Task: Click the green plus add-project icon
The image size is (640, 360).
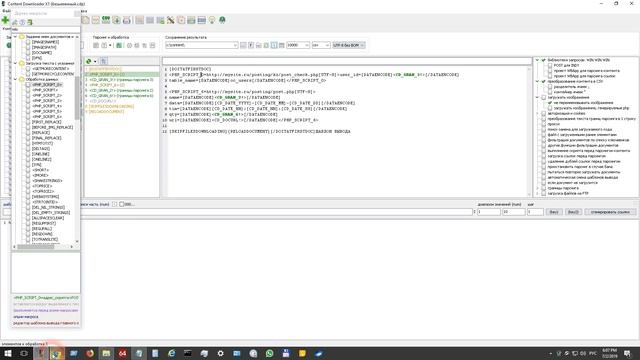Action: pyautogui.click(x=5, y=20)
